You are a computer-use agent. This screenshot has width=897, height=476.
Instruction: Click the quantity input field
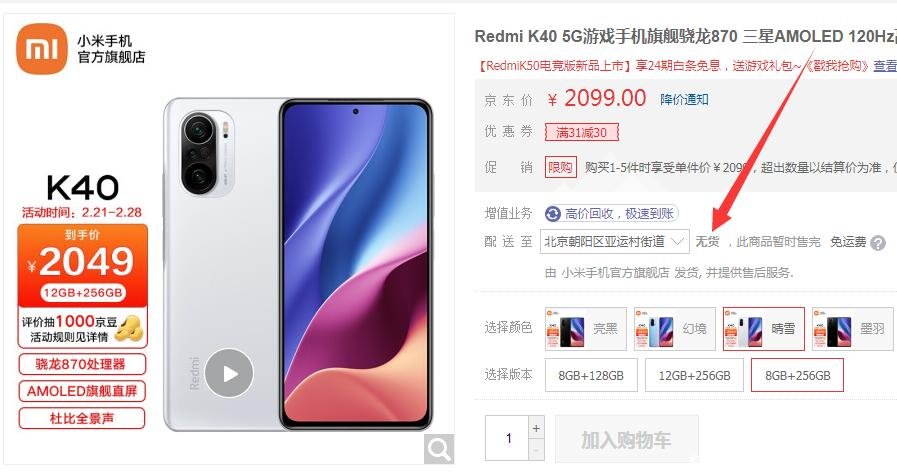click(507, 438)
